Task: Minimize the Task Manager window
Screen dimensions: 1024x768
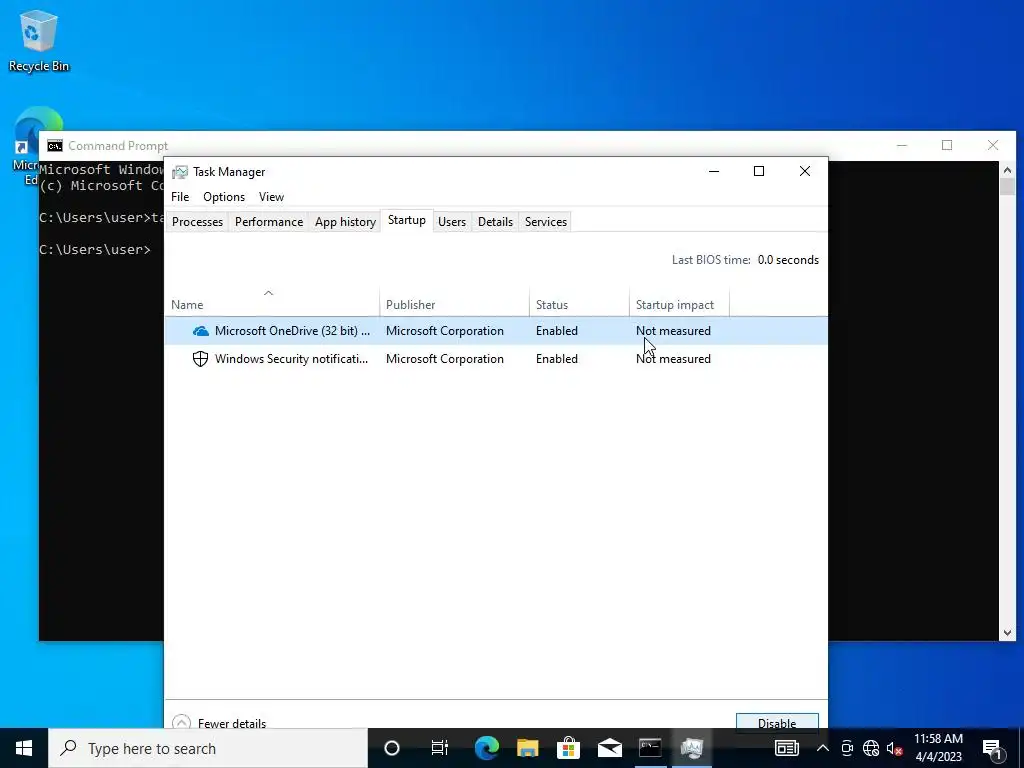Action: pos(714,171)
